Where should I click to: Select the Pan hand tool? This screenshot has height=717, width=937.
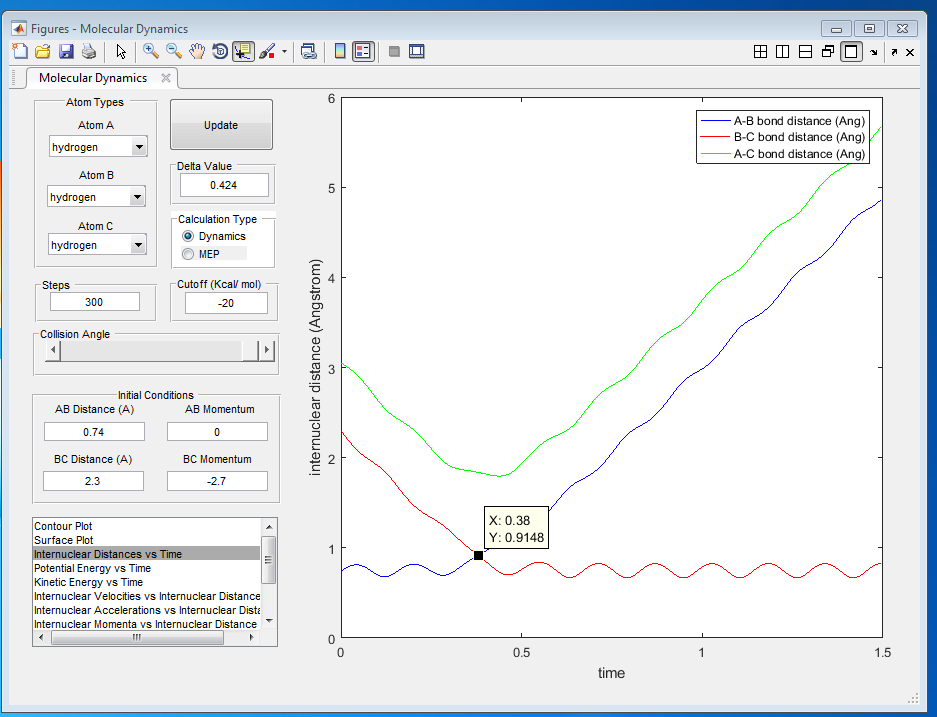point(198,52)
